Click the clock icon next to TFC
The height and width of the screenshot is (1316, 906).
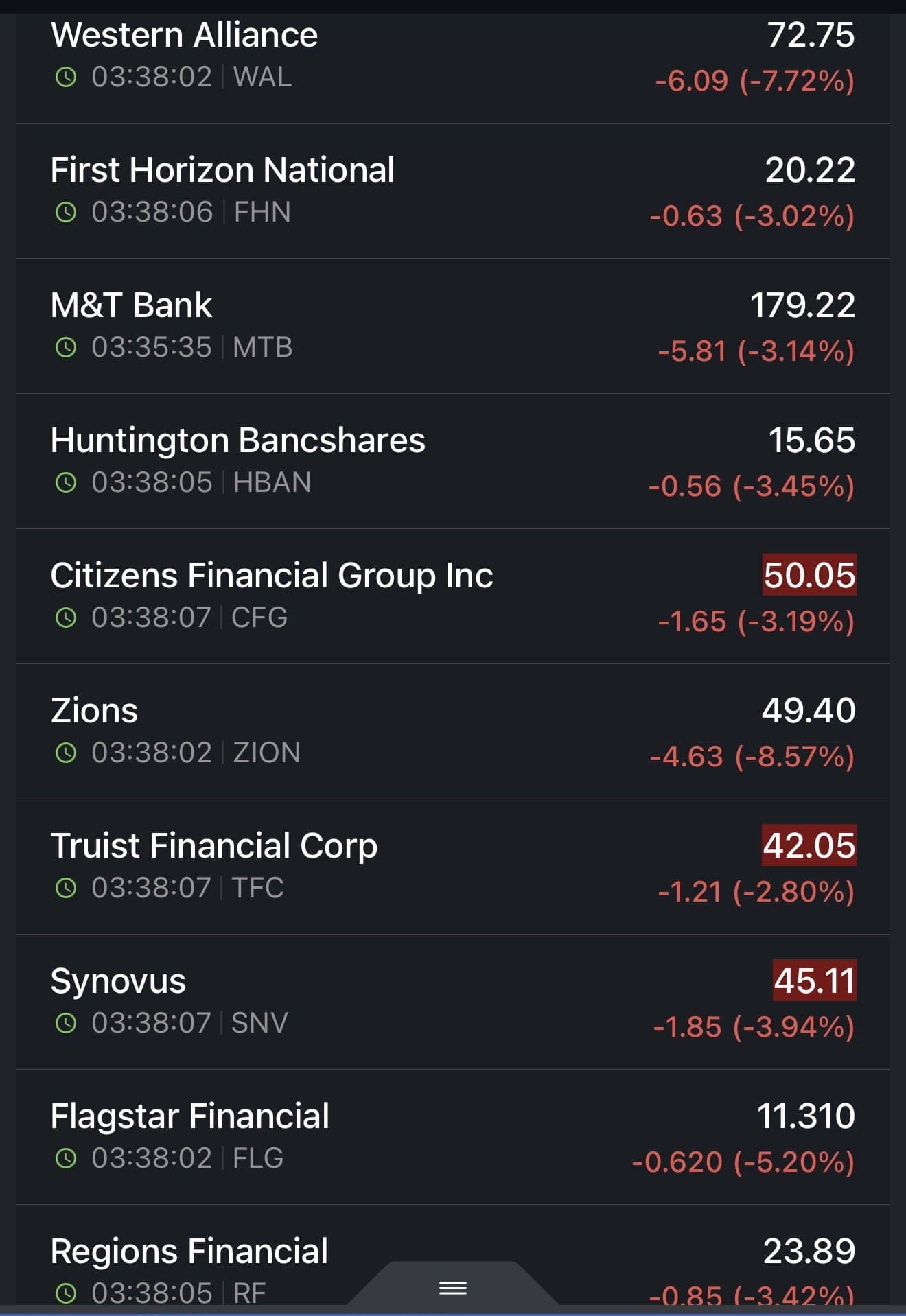(x=66, y=888)
